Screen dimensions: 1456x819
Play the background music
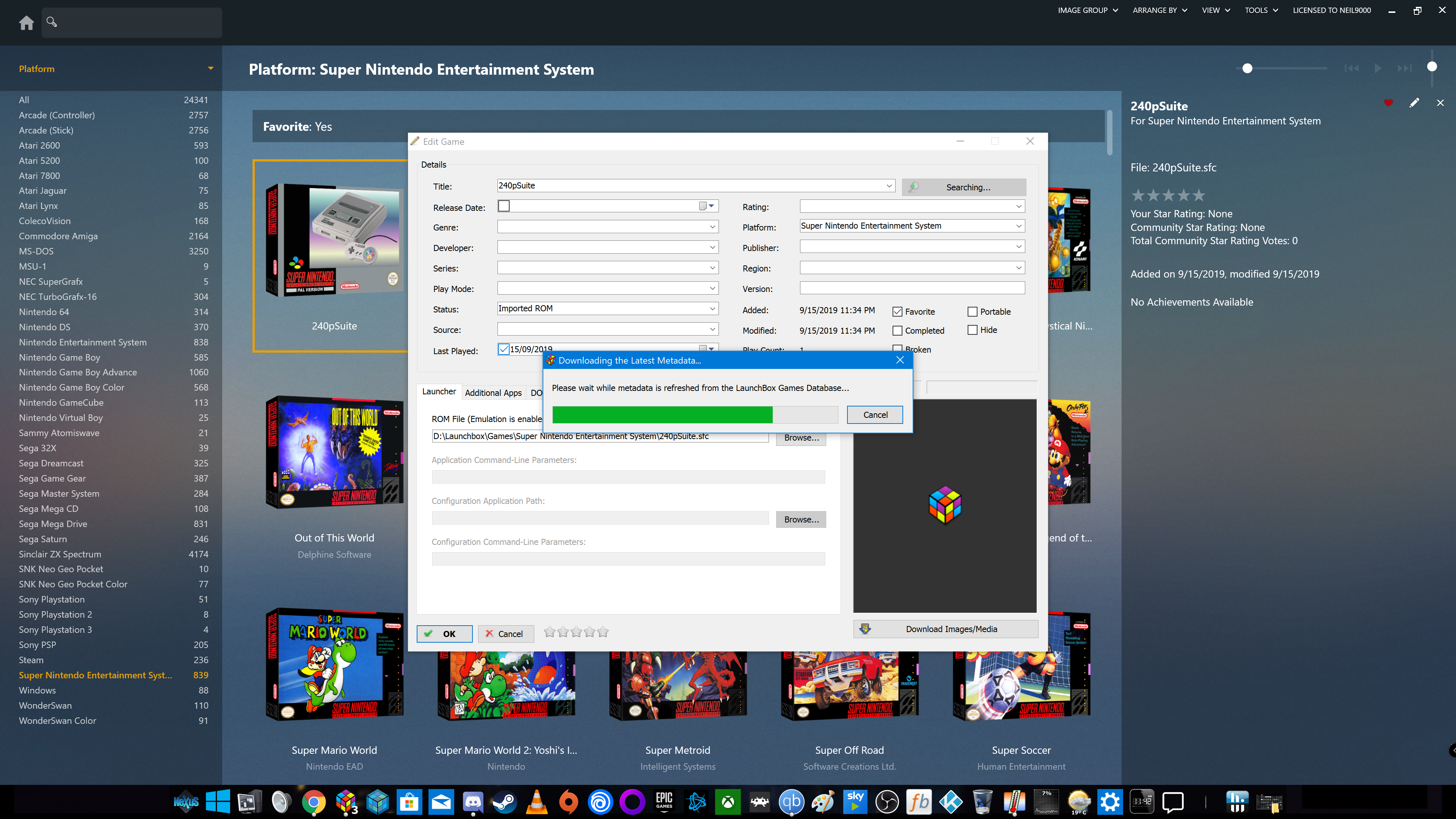pos(1378,68)
